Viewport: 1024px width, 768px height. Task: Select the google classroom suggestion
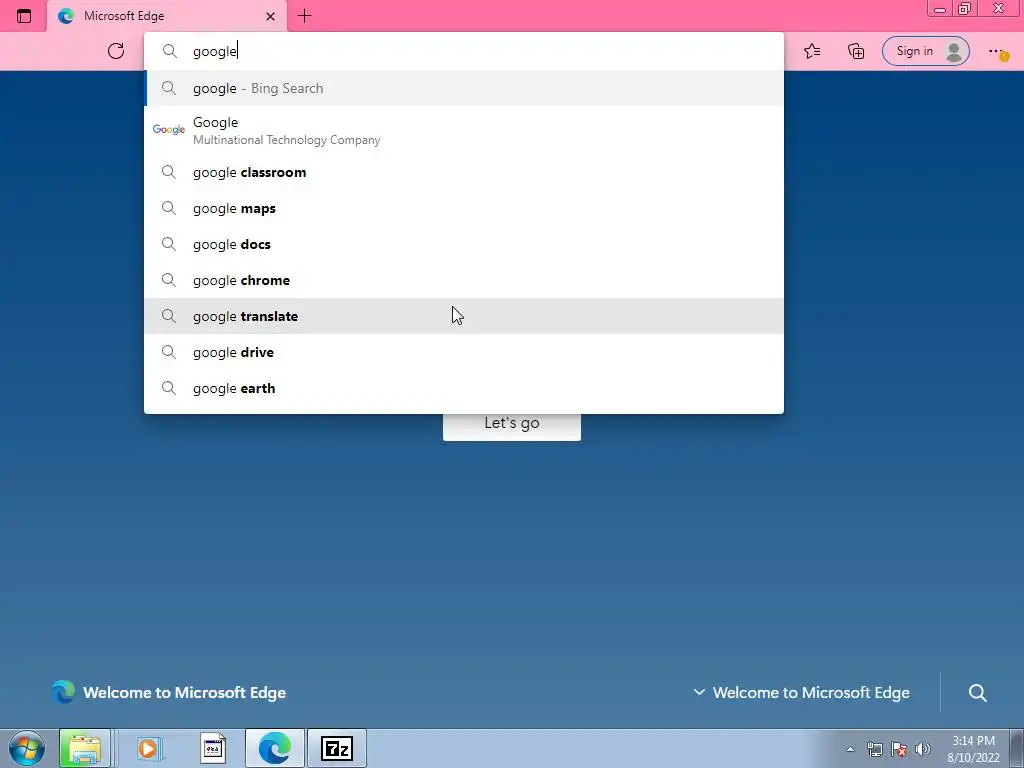(x=464, y=172)
